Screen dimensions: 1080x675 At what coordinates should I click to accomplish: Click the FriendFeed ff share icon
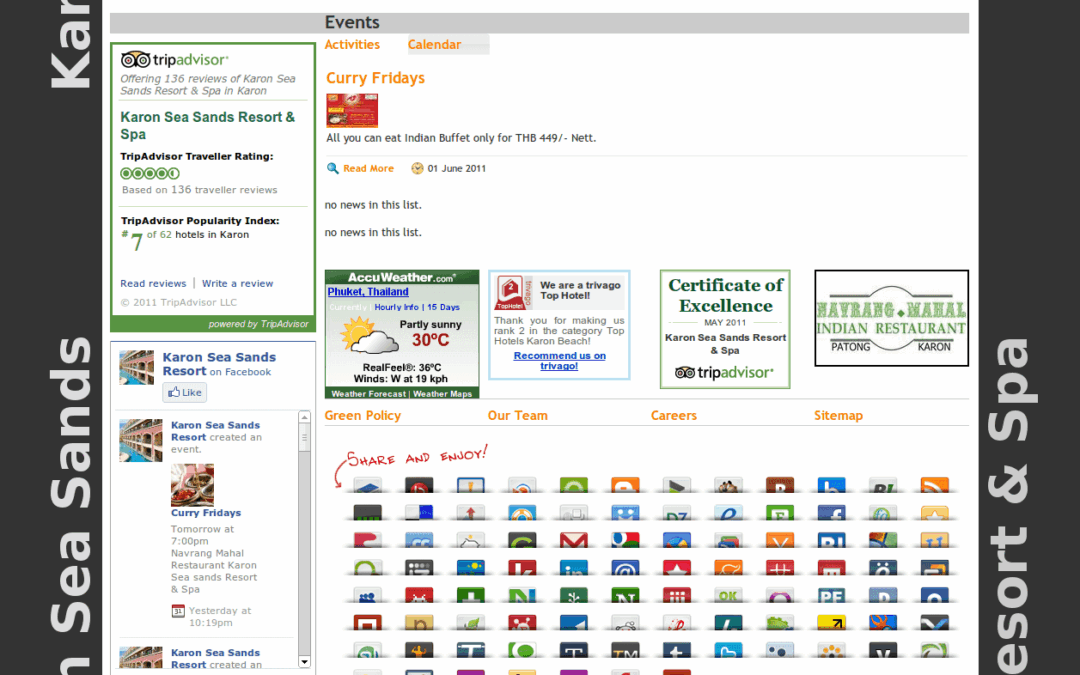[x=419, y=540]
